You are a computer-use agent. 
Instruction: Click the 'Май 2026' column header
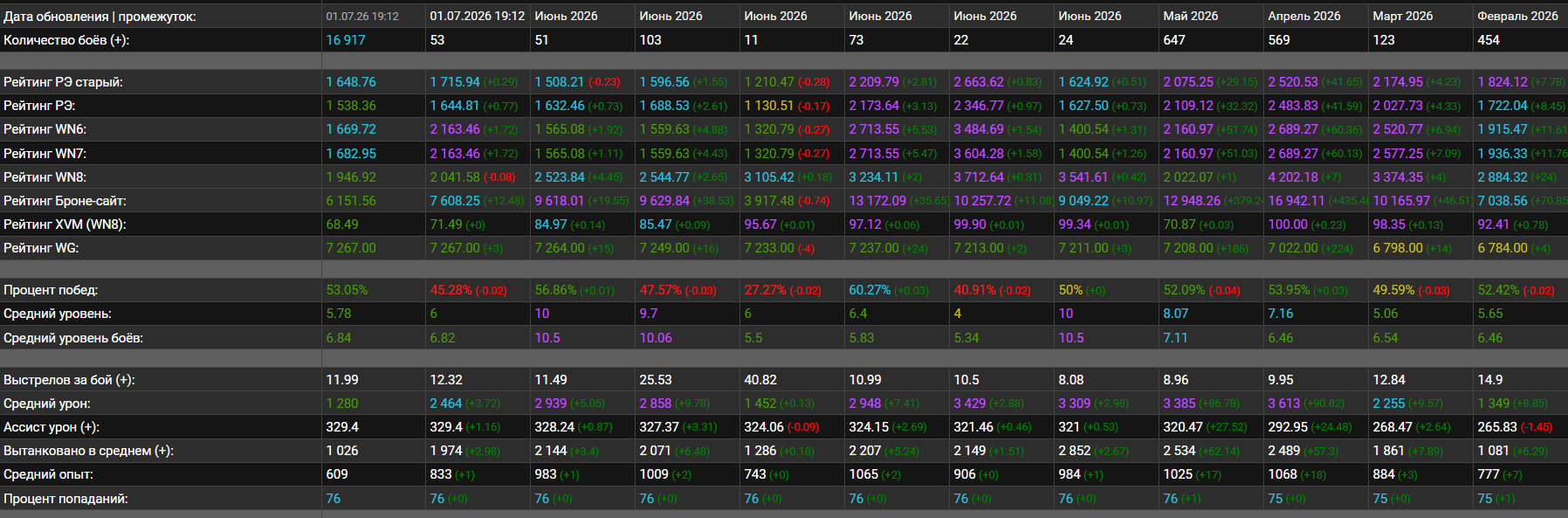(x=1190, y=16)
